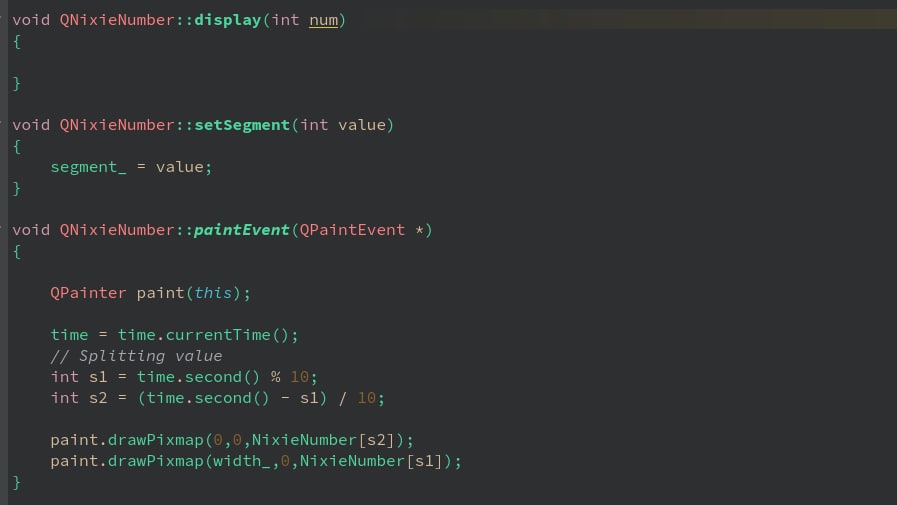The image size is (897, 505).
Task: Click drawPixmap on the NixieNumber[s2] line
Action: 156,440
